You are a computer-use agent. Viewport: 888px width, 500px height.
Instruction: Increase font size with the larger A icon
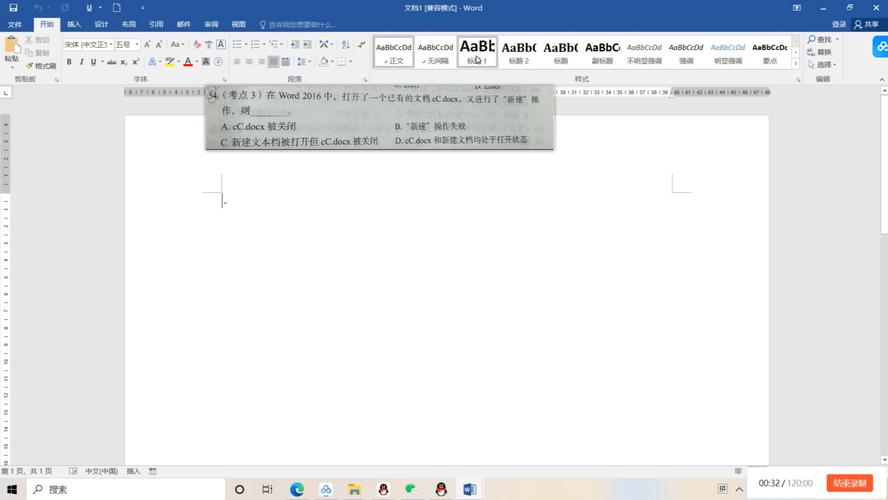coord(147,44)
